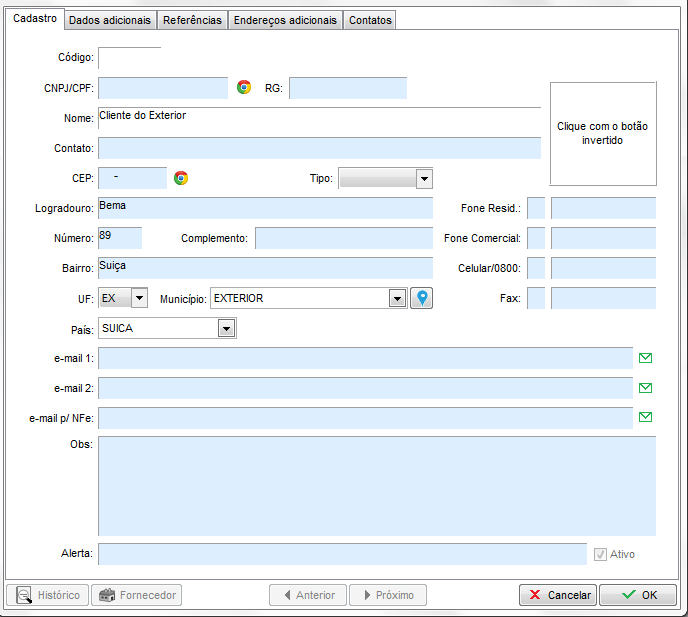The height and width of the screenshot is (617, 688).
Task: Send mail using e-mail 1 envelope icon
Action: tap(645, 358)
